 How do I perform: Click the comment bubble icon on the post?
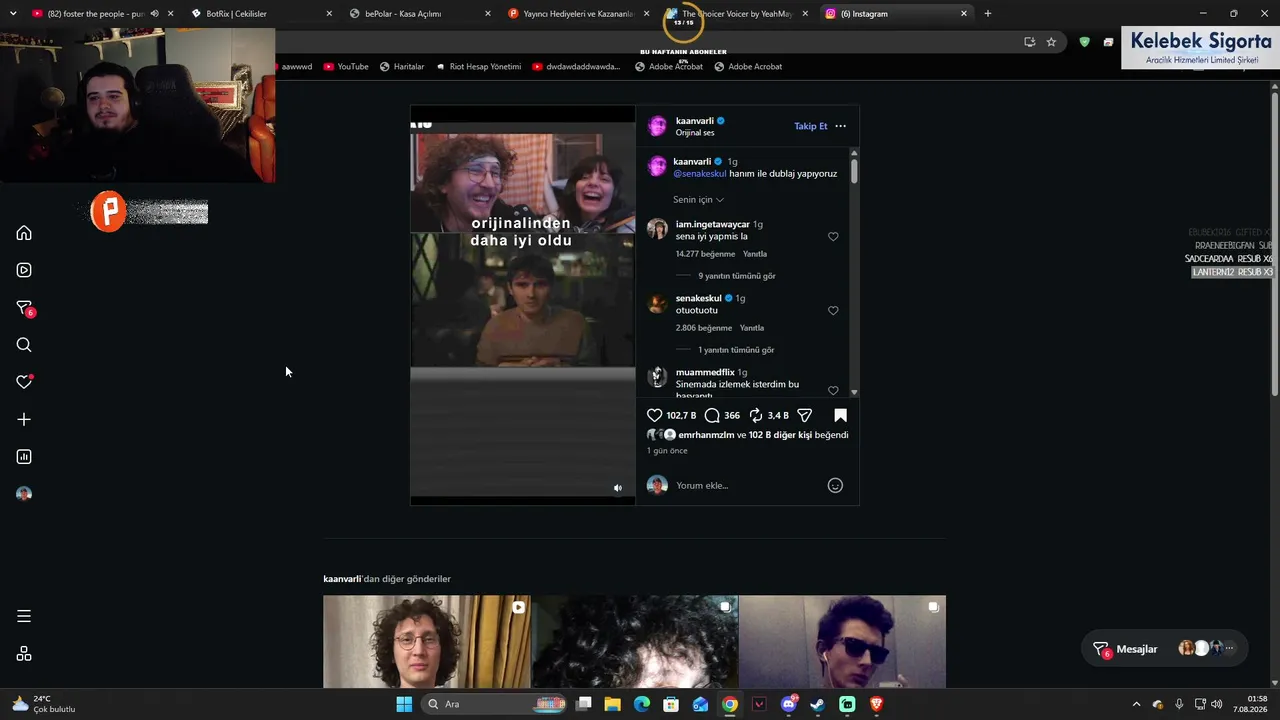(x=712, y=415)
